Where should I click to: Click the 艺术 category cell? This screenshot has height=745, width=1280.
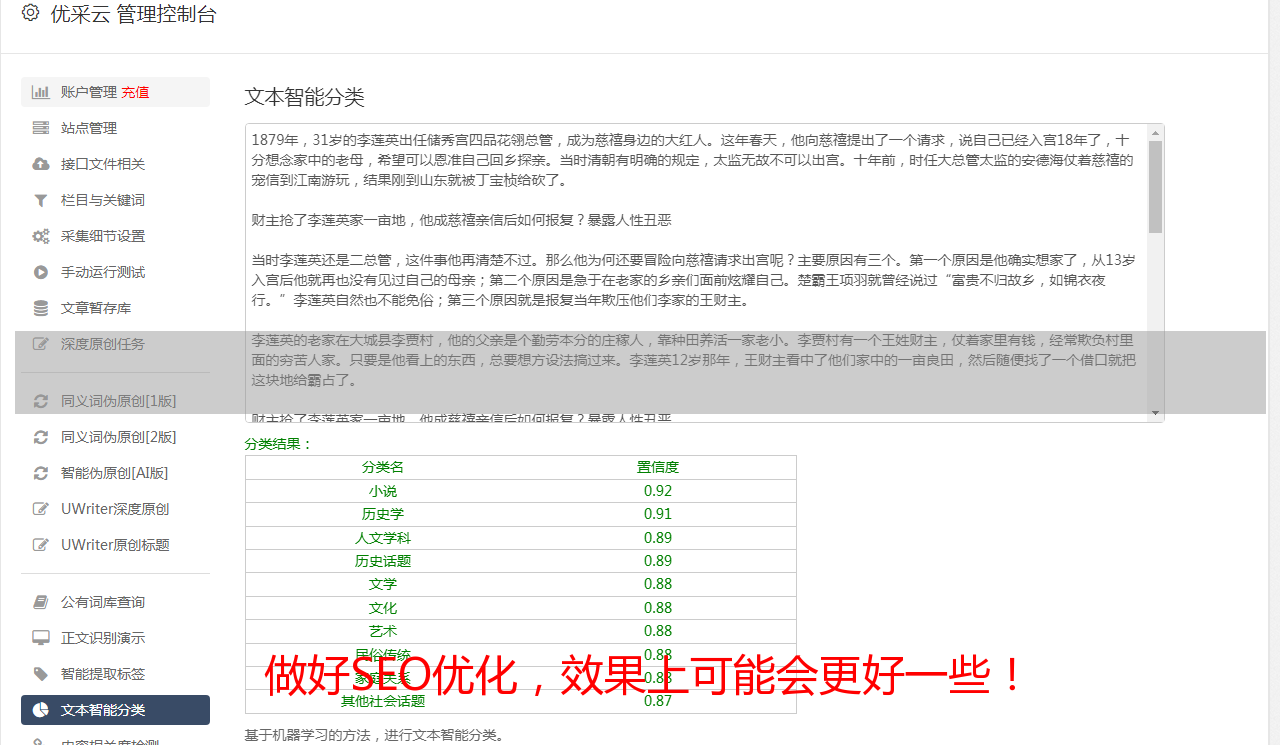[x=383, y=631]
